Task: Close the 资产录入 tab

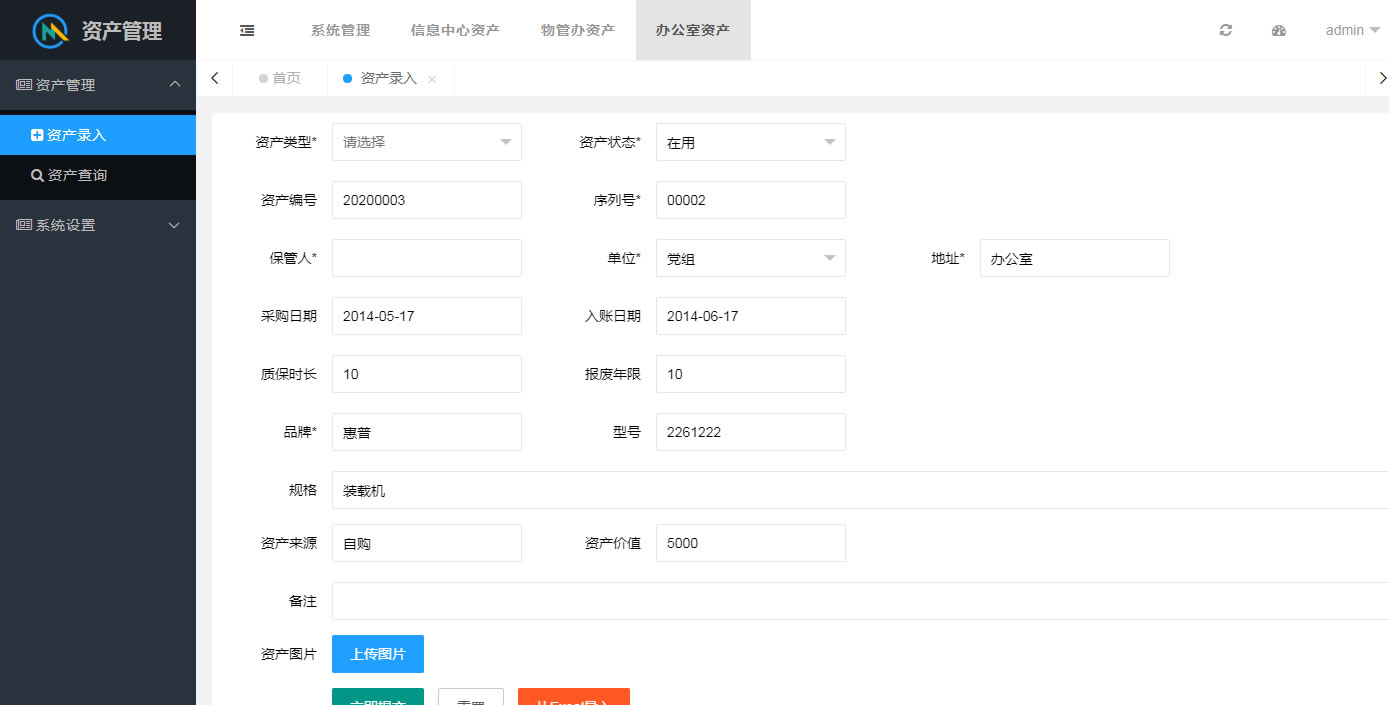Action: click(432, 79)
